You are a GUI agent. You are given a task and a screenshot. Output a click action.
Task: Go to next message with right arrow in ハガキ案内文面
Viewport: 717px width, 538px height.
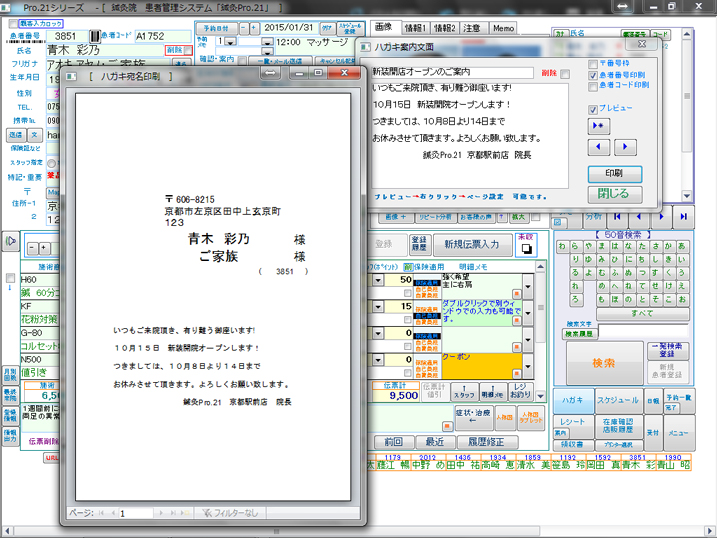coord(625,147)
